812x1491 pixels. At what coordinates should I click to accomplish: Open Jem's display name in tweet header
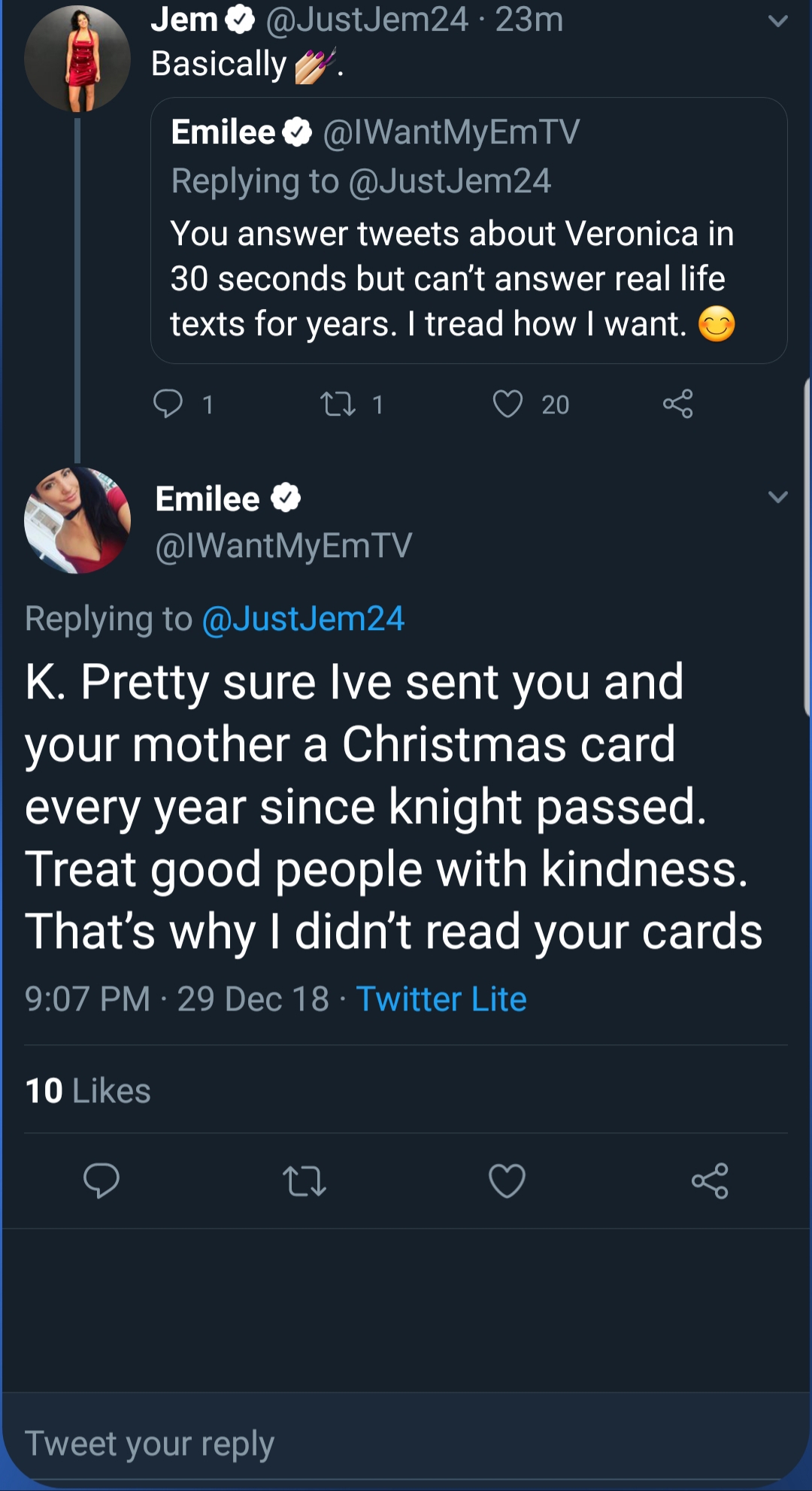pos(184,20)
